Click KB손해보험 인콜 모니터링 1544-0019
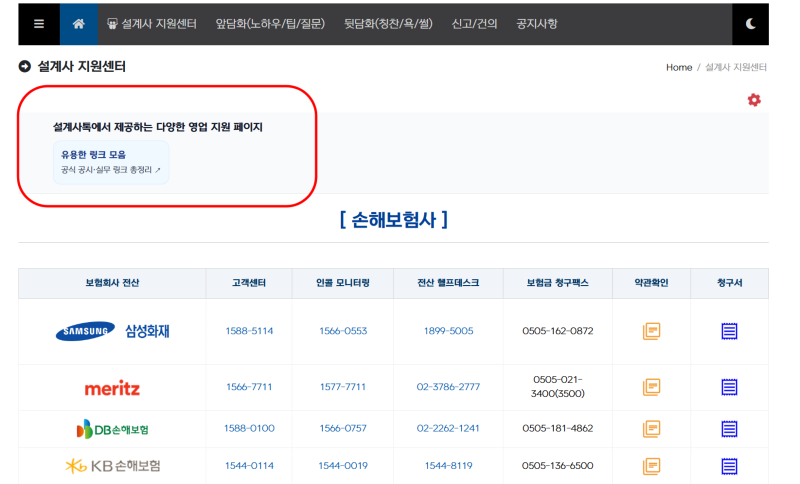Screen dimensions: 800x484 pos(343,466)
